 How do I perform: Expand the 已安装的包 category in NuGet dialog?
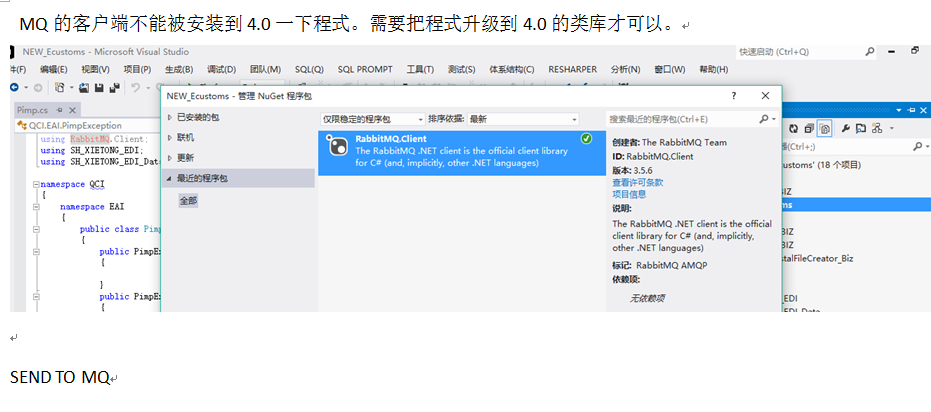coord(170,118)
